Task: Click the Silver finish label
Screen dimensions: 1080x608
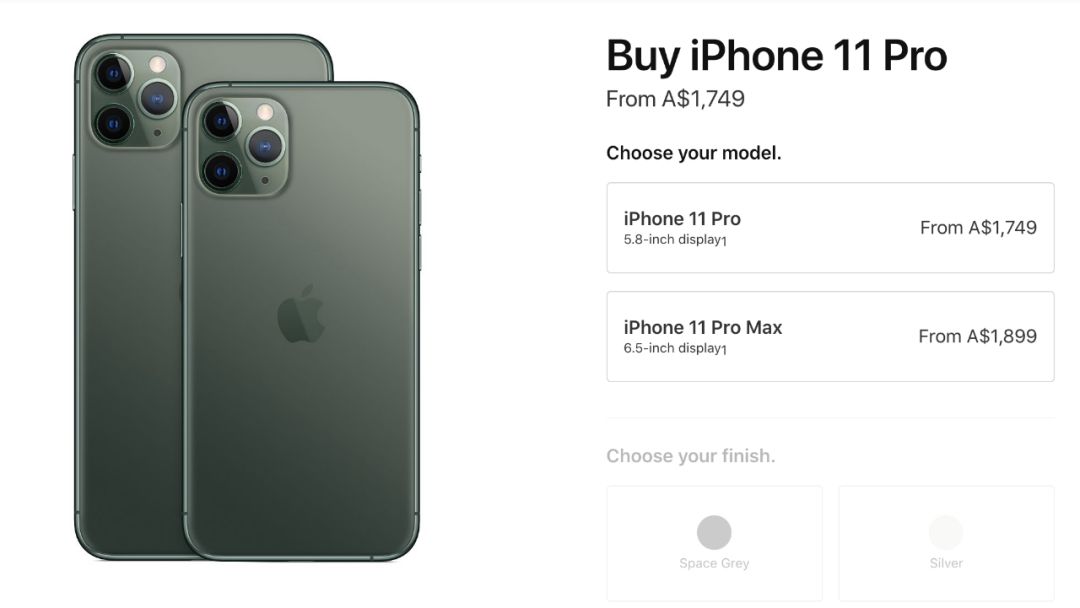Action: 946,563
